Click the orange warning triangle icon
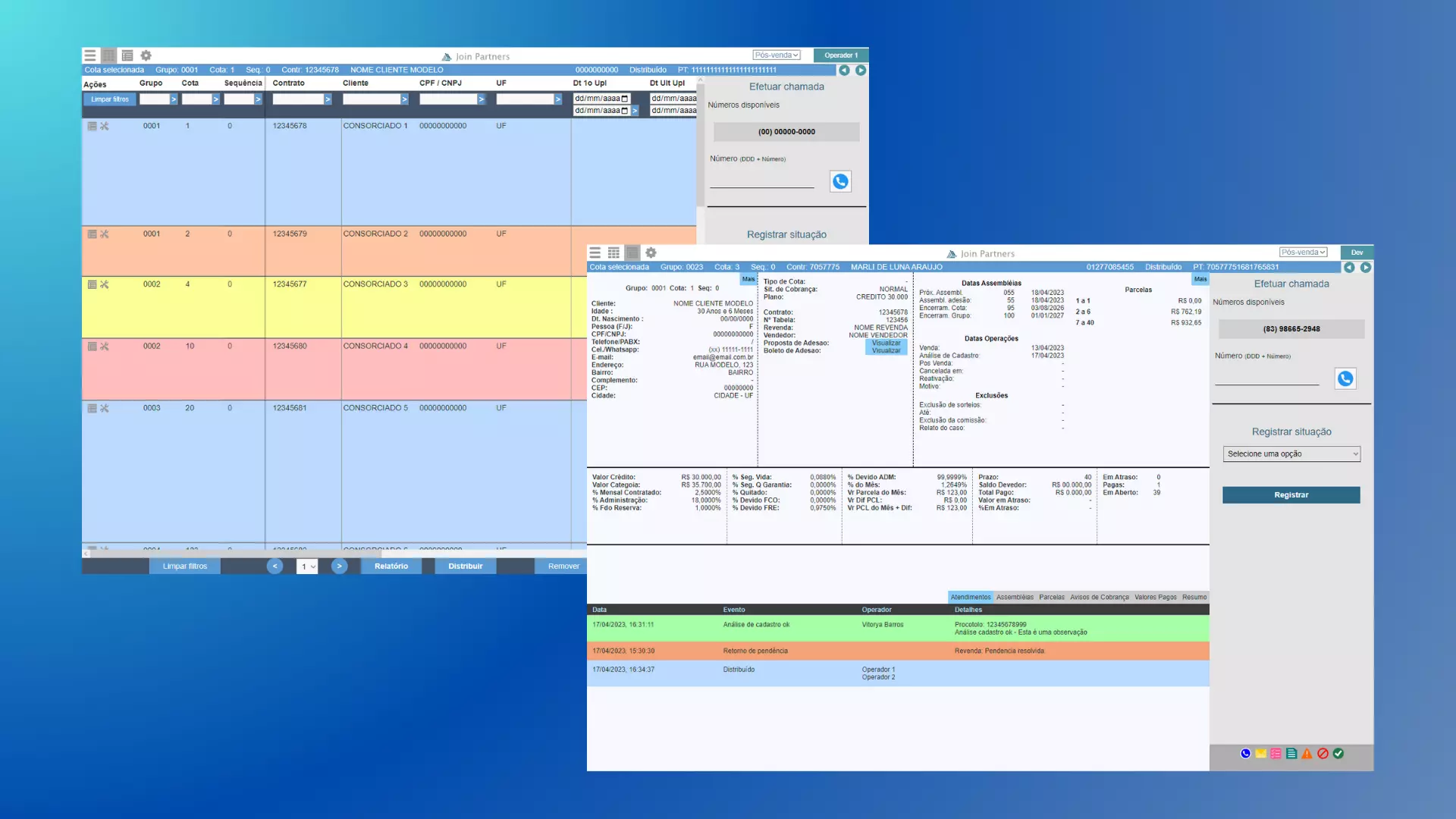 [x=1307, y=753]
